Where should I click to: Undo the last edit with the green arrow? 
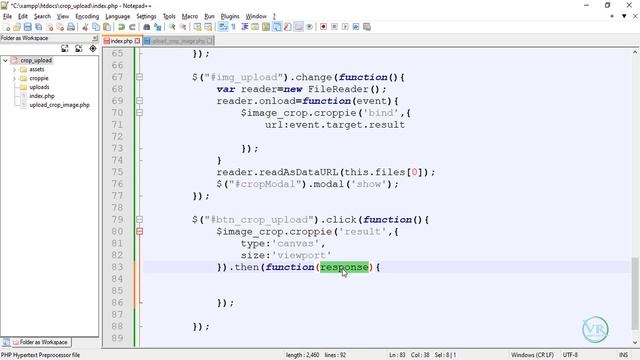[121, 27]
